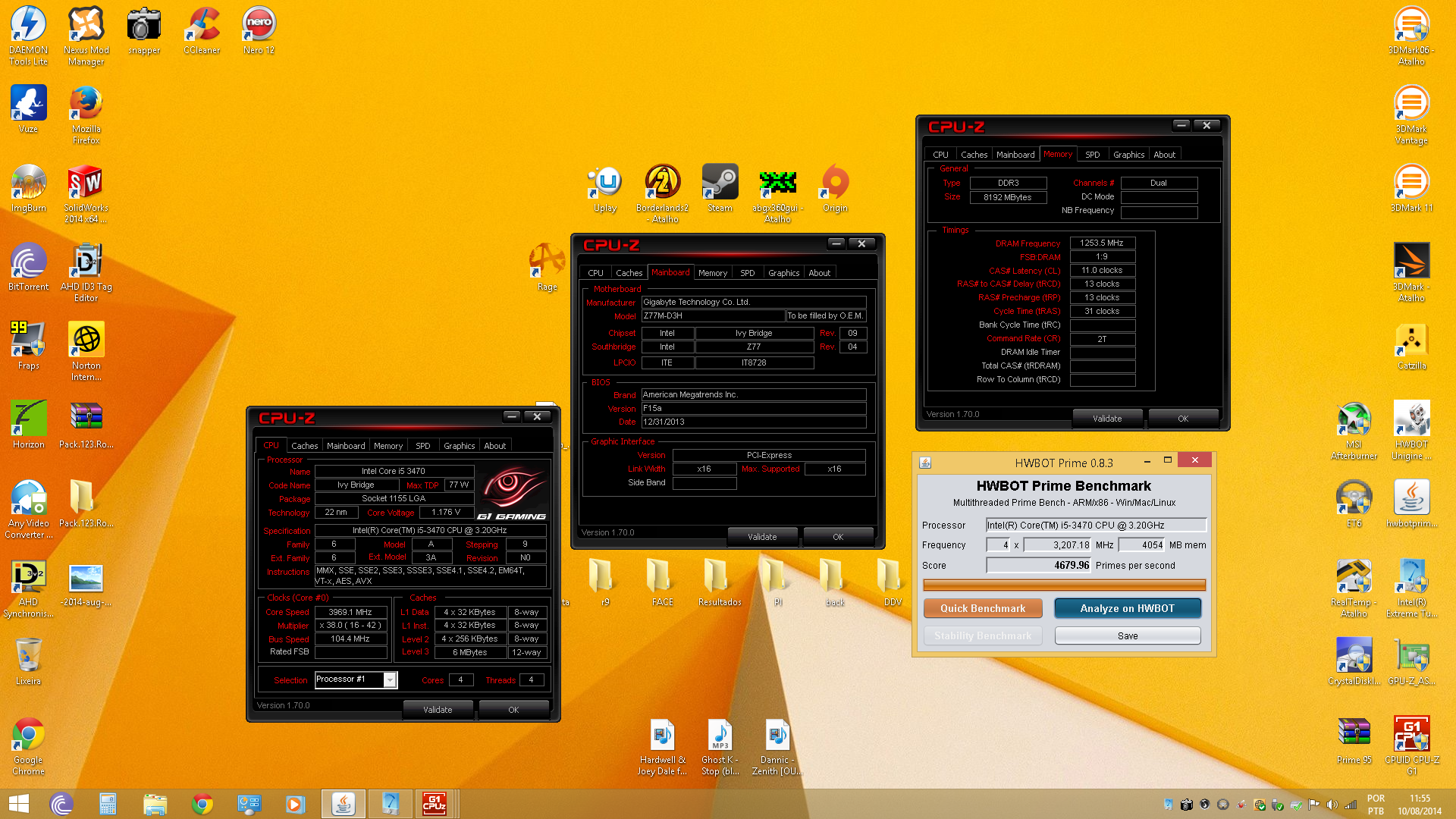Viewport: 1456px width, 819px height.
Task: Click DRAM Frequency value 1253.5 MHz
Action: pos(1102,243)
